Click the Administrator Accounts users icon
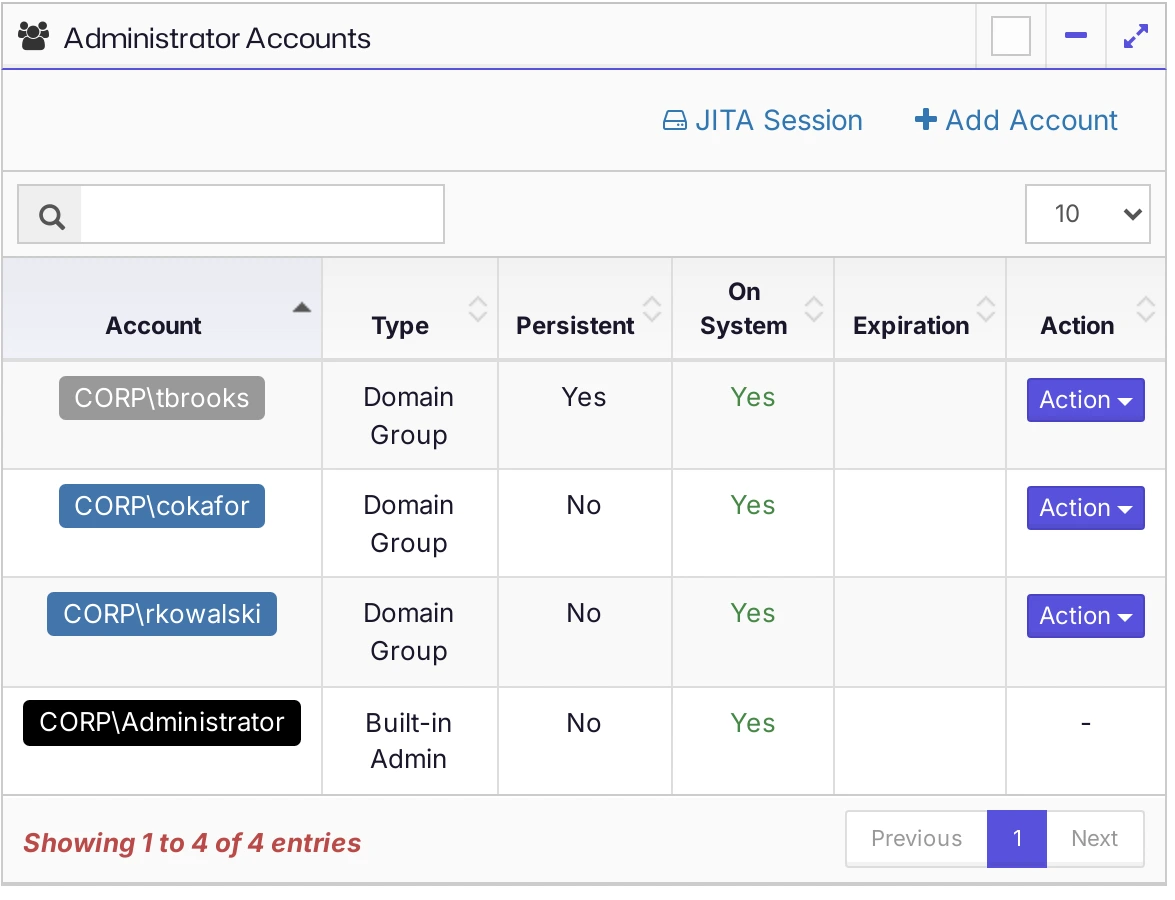This screenshot has width=1175, height=900. tap(33, 36)
